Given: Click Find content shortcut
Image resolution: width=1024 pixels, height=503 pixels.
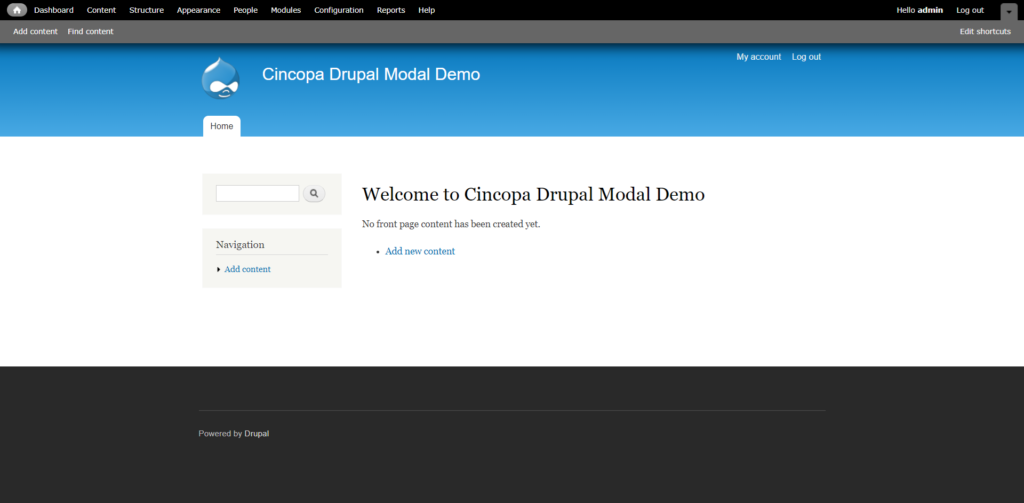Looking at the screenshot, I should 90,31.
